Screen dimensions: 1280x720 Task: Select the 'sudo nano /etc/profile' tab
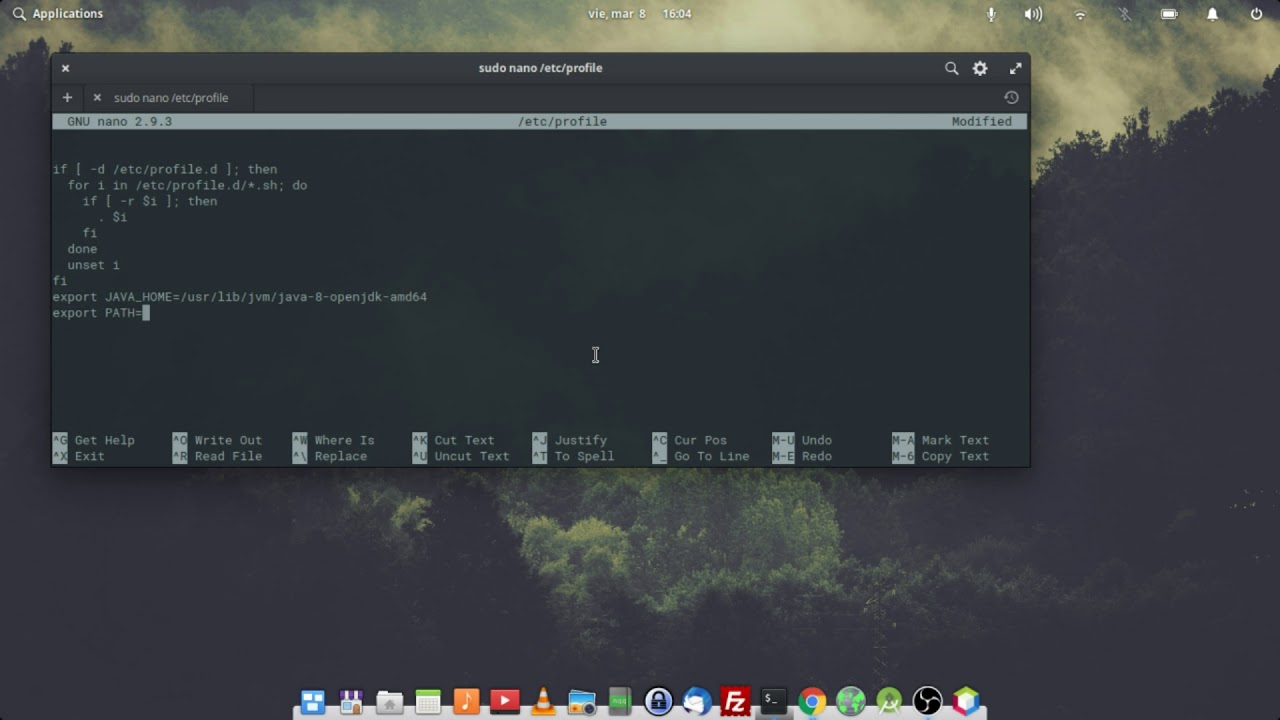[x=170, y=97]
